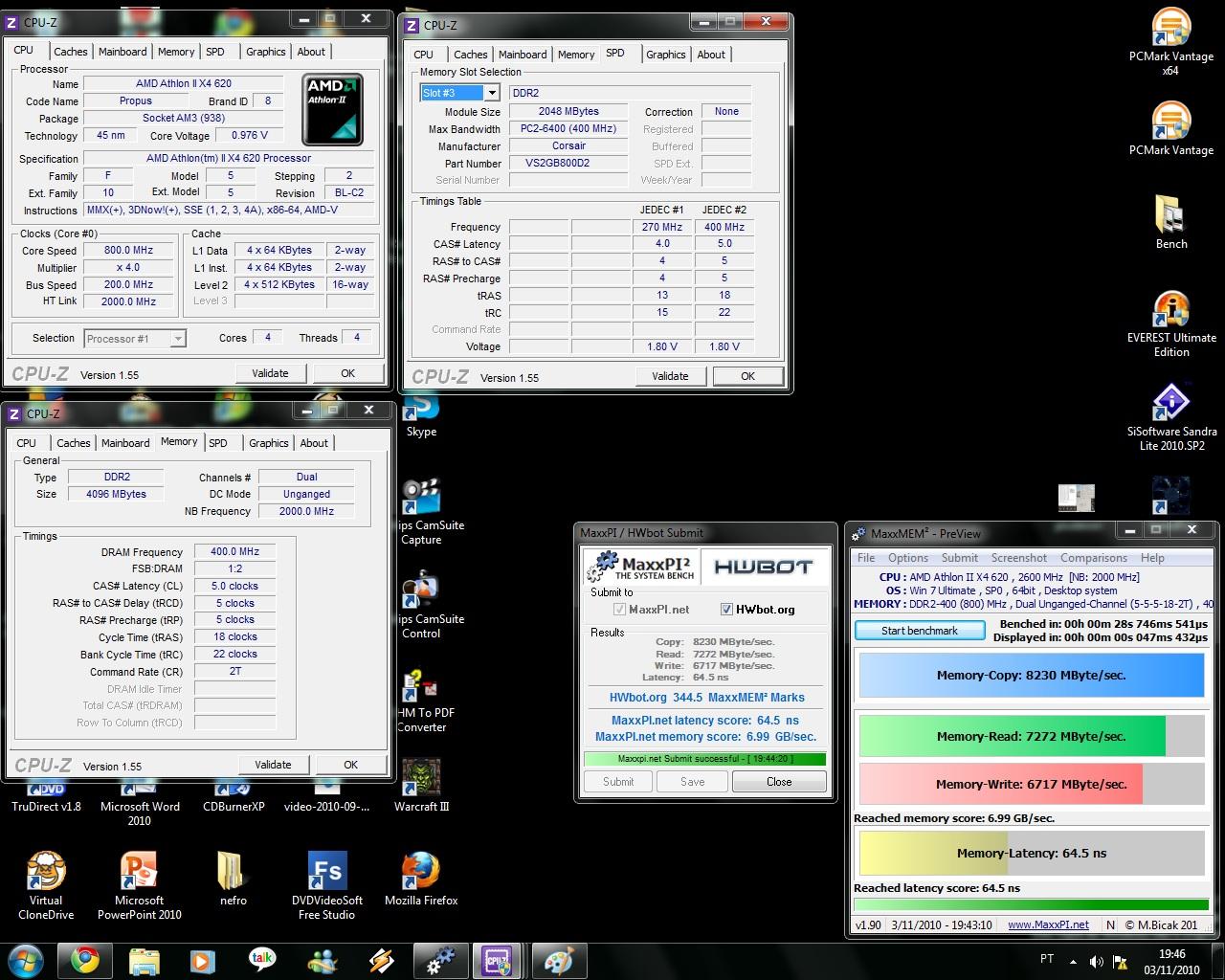The height and width of the screenshot is (980, 1225).
Task: Open Windows Explorer from the taskbar
Action: [144, 960]
